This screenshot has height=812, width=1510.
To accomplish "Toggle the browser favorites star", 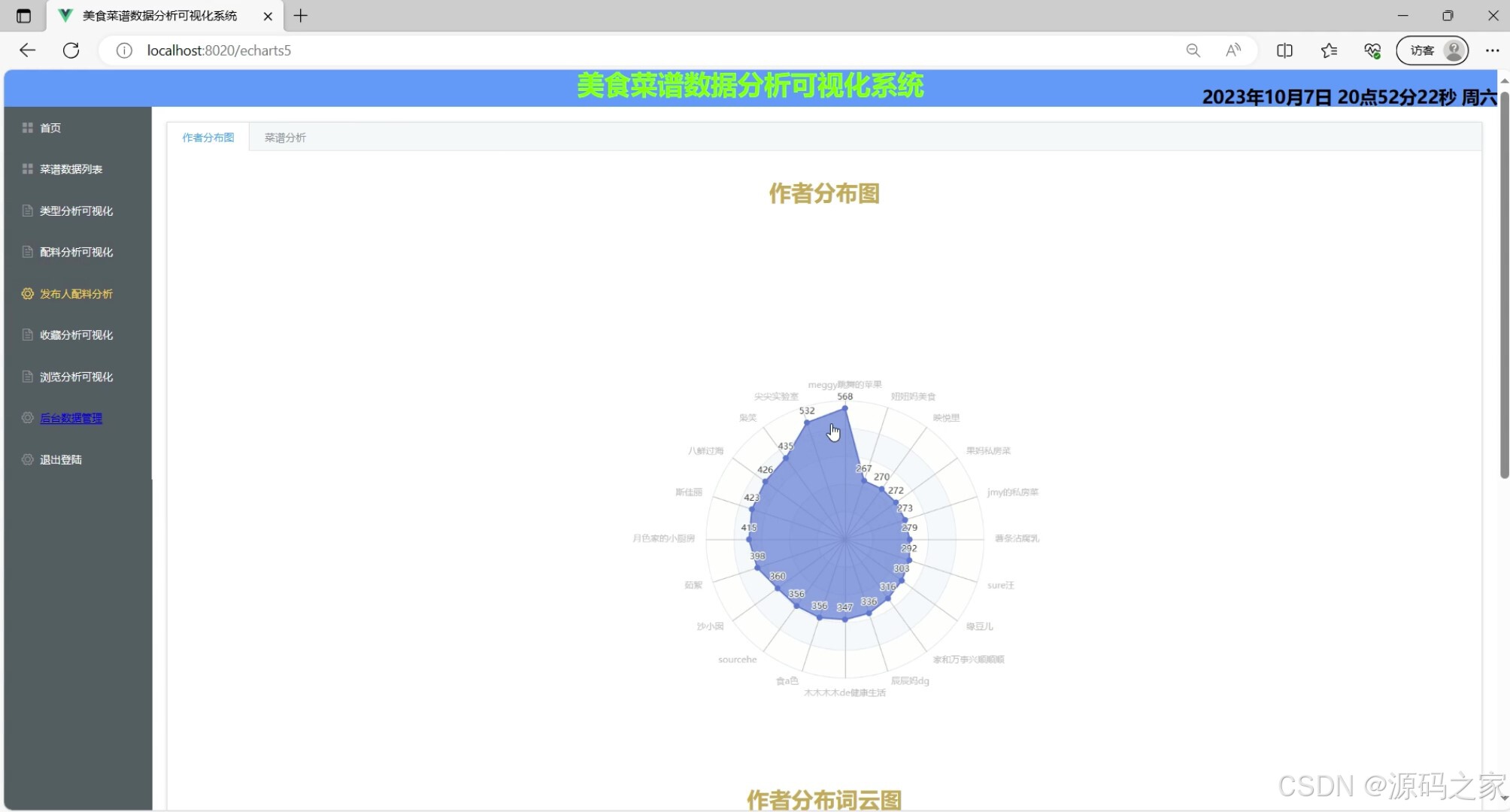I will click(x=1329, y=50).
